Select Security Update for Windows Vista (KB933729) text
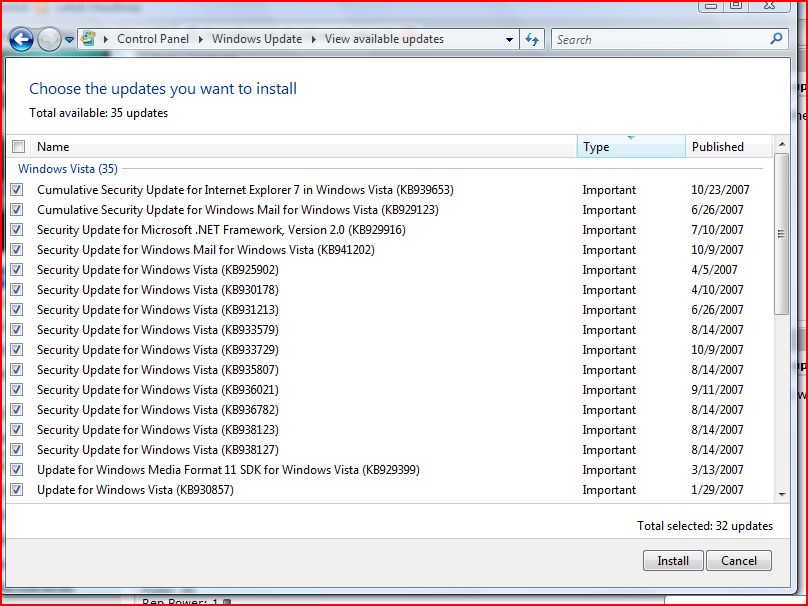Image resolution: width=808 pixels, height=606 pixels. 158,350
